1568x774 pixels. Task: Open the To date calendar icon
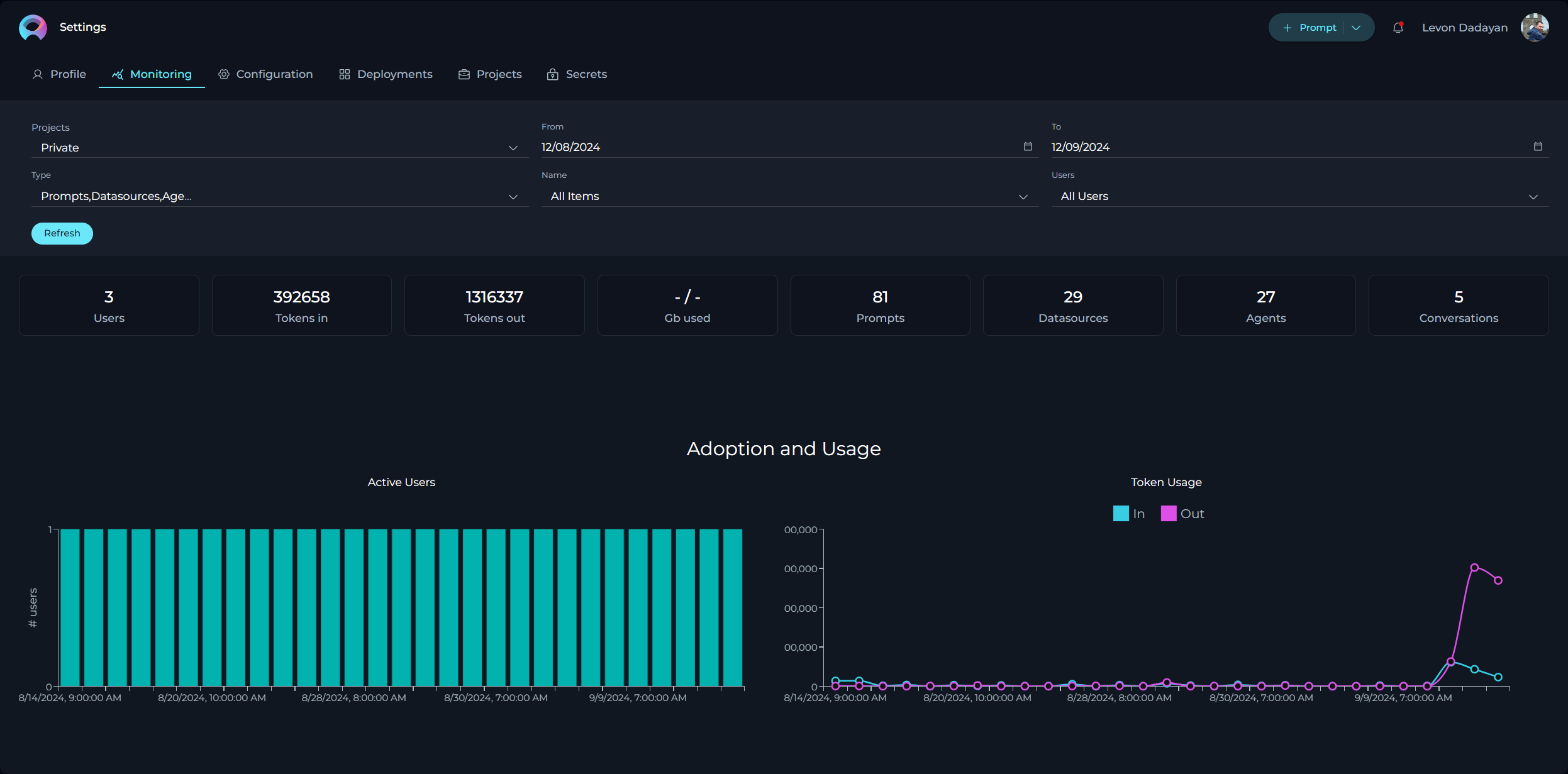click(x=1538, y=147)
